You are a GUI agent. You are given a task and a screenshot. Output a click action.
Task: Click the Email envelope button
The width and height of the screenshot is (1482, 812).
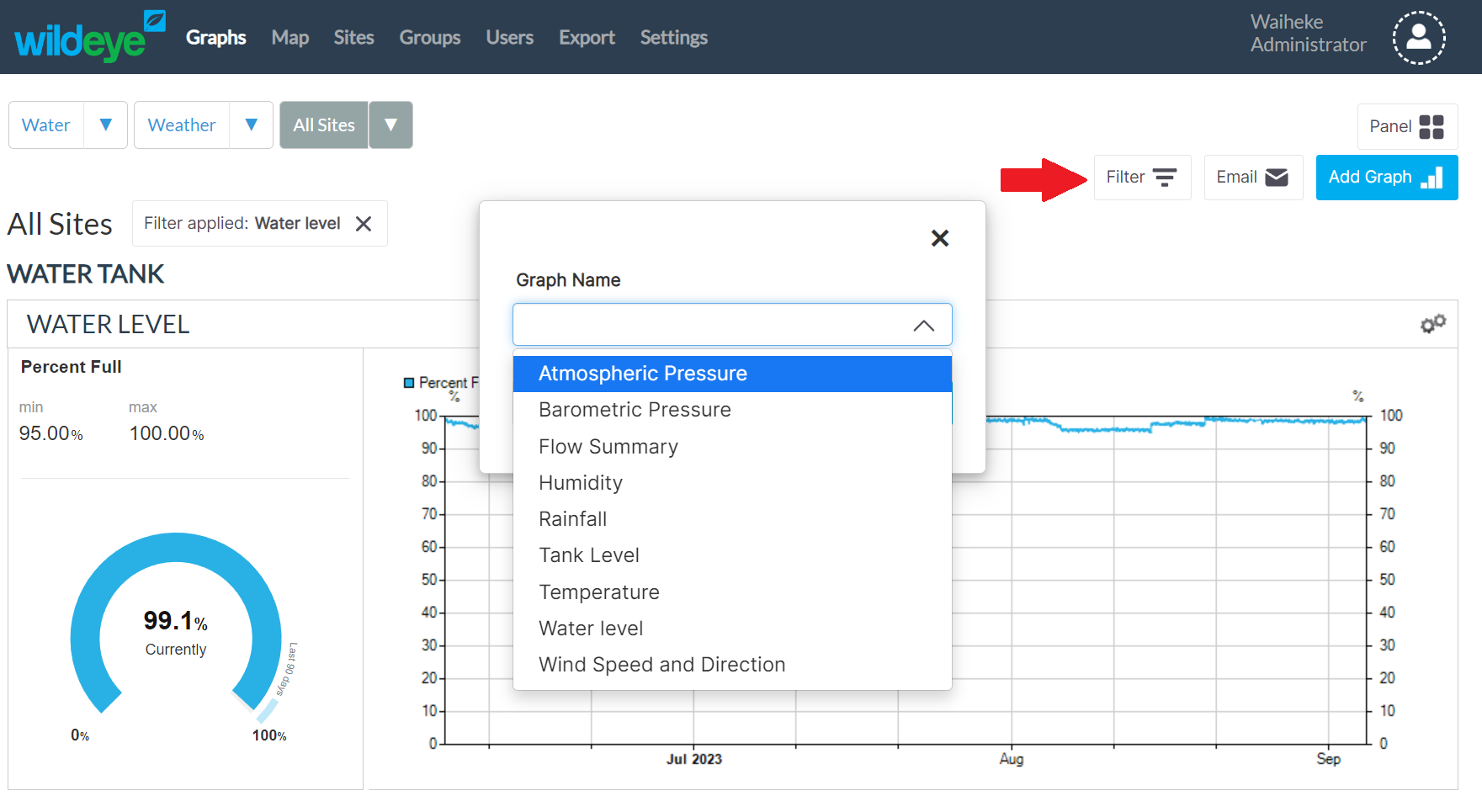(x=1252, y=178)
